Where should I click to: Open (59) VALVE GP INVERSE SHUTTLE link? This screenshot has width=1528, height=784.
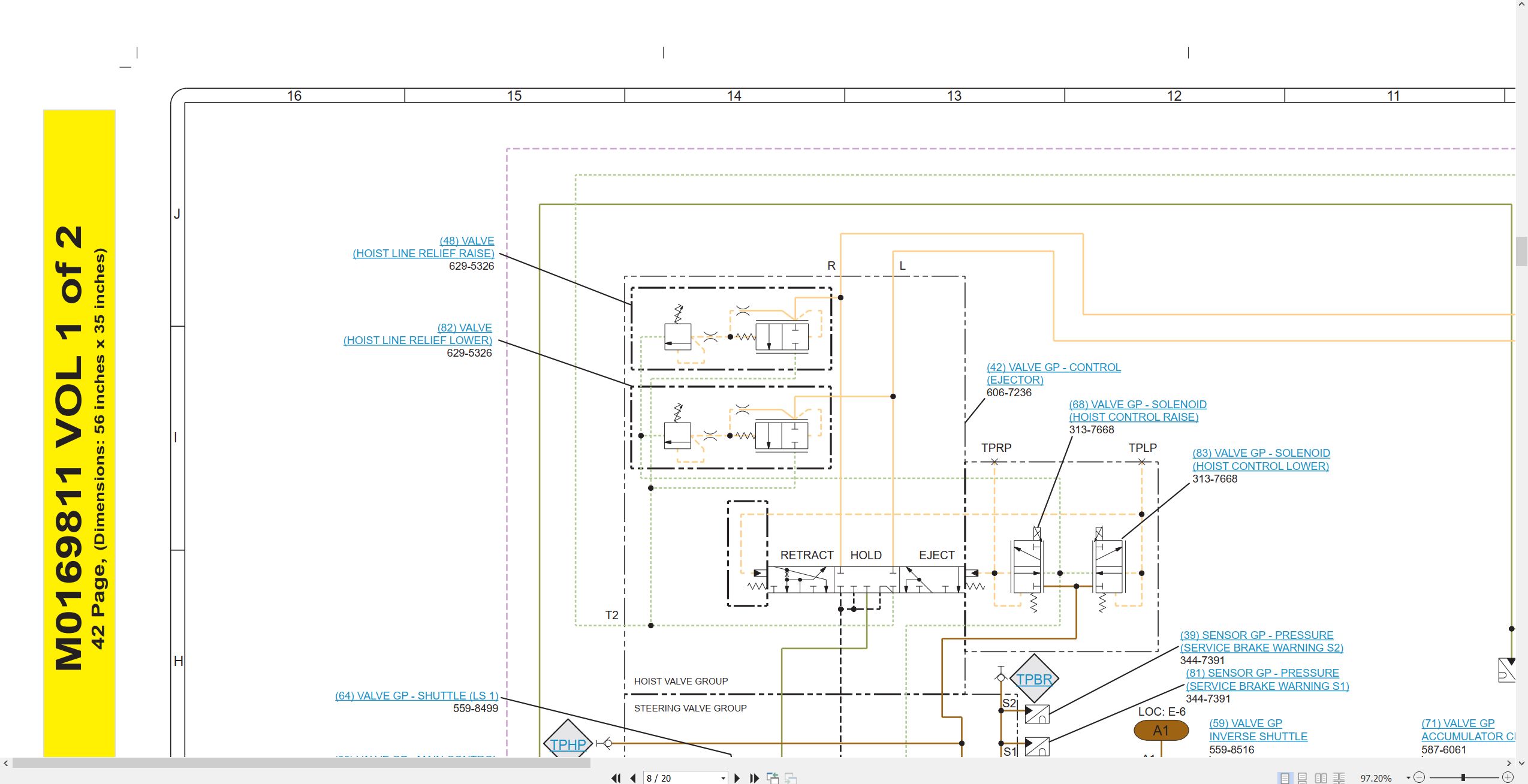coord(1258,729)
